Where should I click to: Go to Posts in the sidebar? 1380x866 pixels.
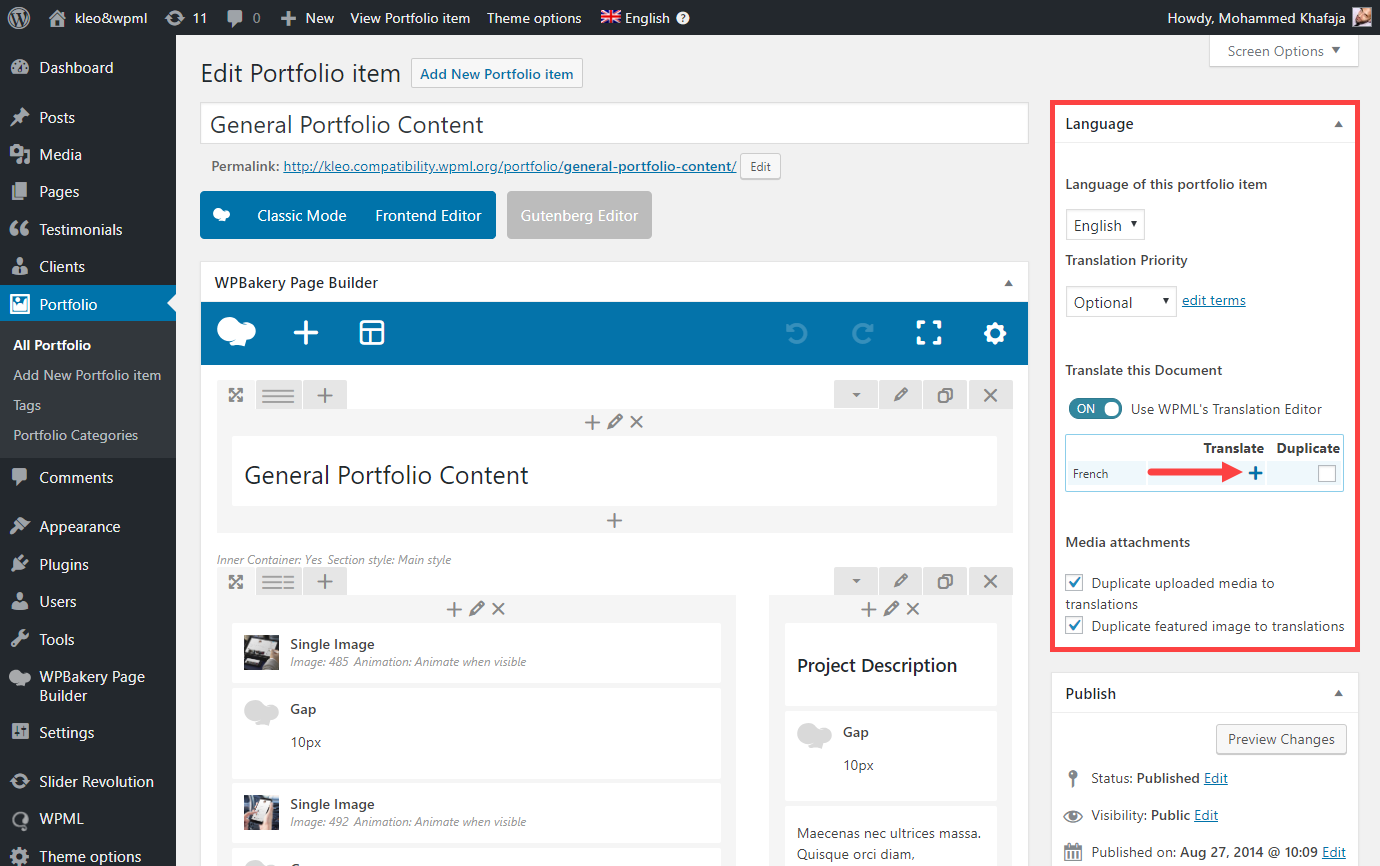[x=57, y=117]
